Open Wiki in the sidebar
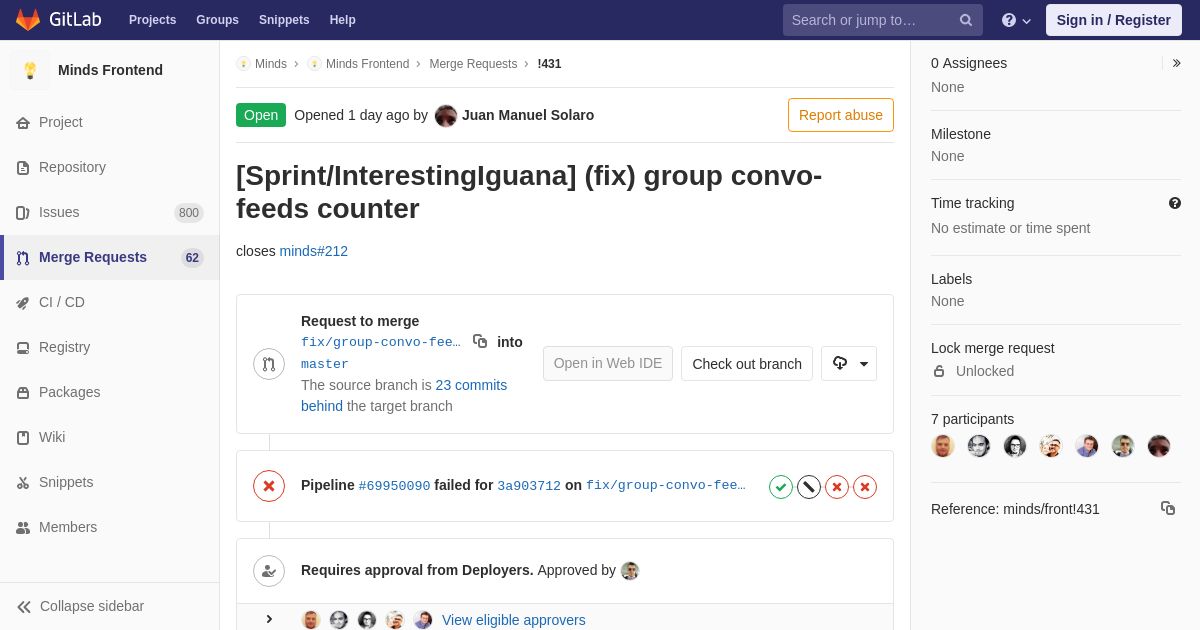This screenshot has width=1200, height=630. (x=110, y=437)
